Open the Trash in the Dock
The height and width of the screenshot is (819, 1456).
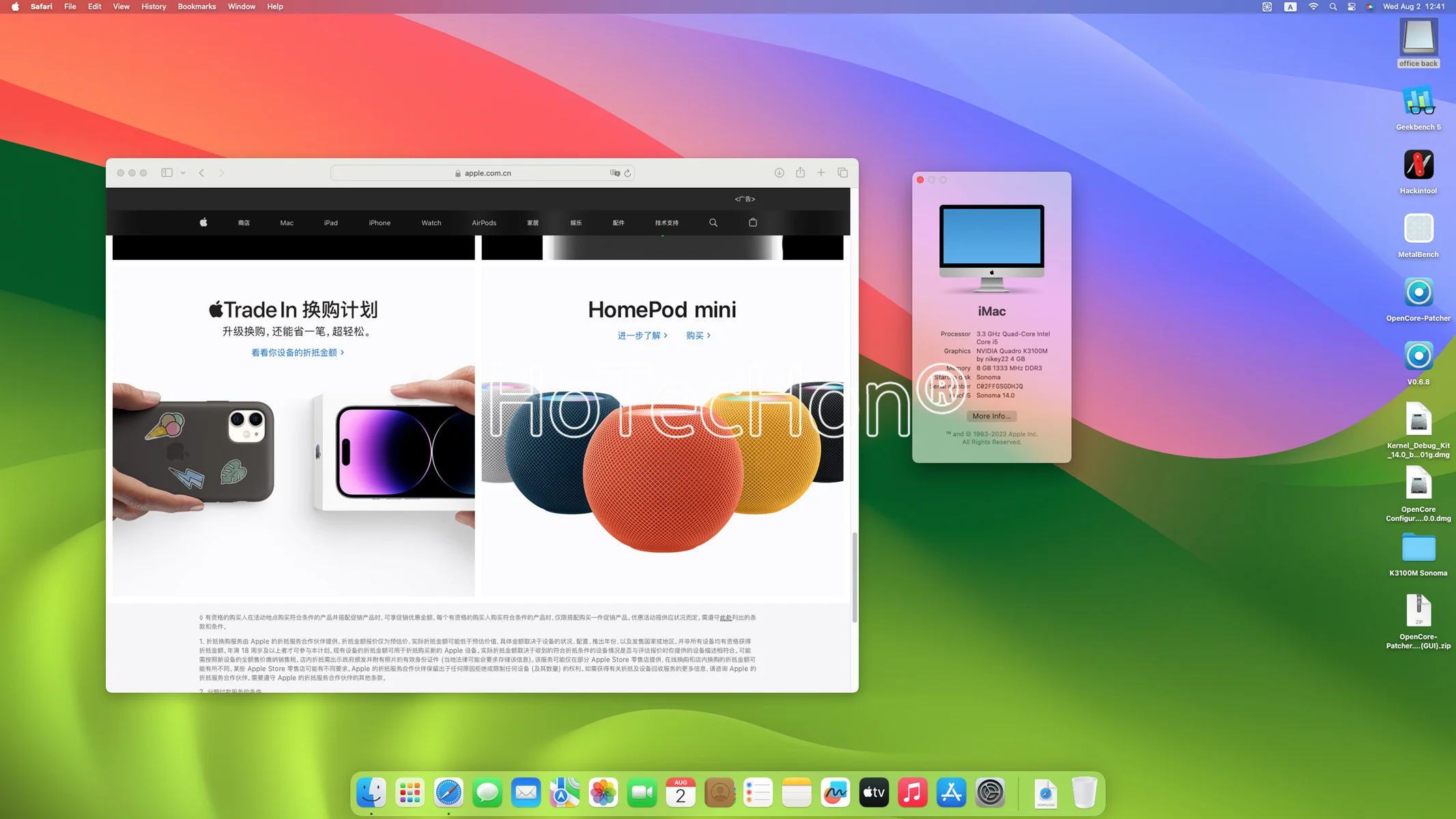point(1084,792)
